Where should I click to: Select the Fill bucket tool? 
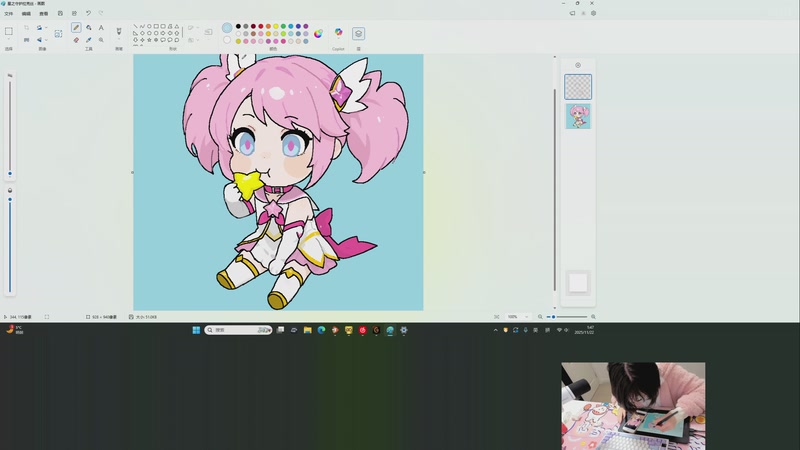89,28
